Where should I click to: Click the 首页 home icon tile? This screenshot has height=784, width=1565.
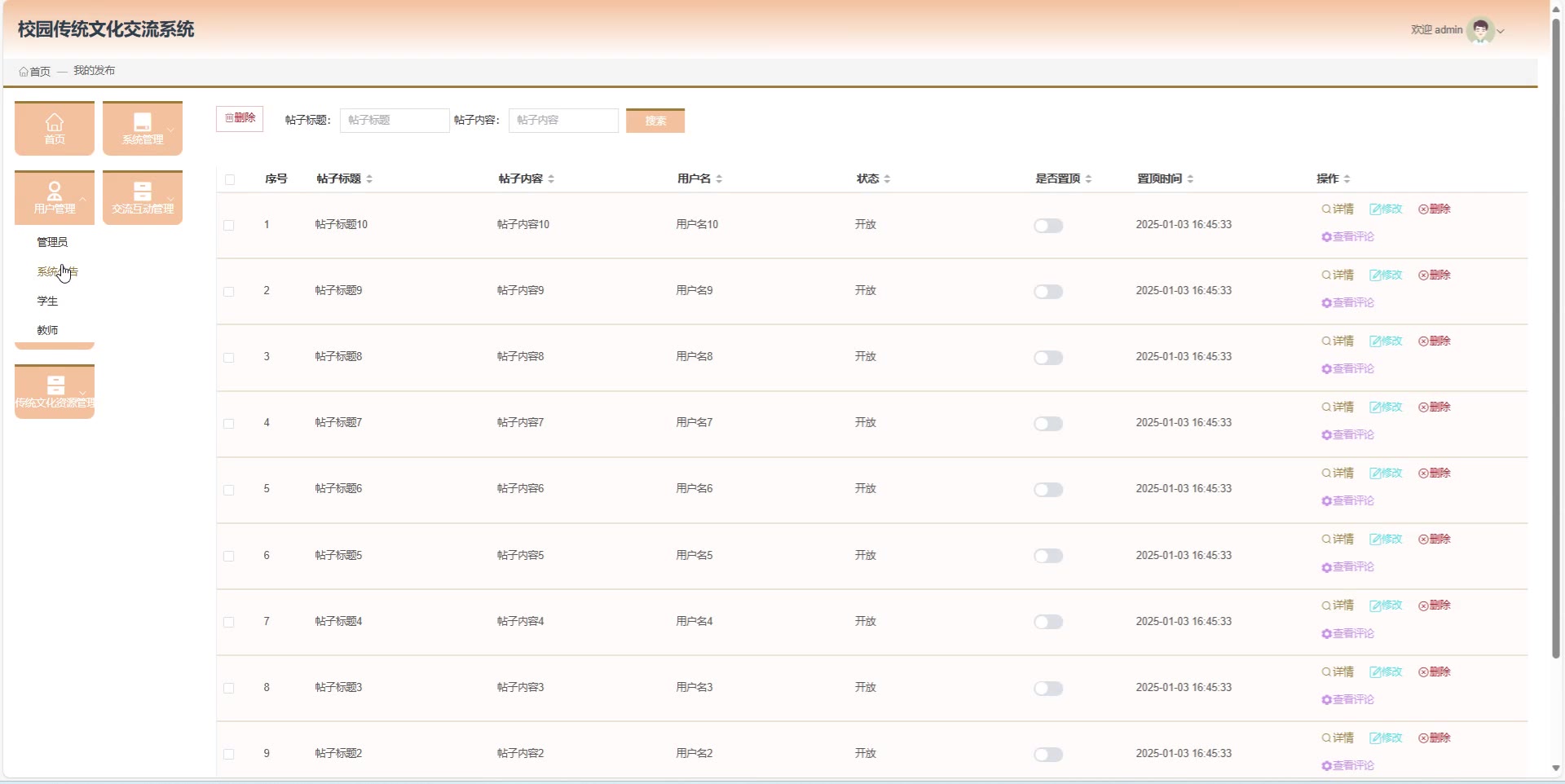pyautogui.click(x=55, y=122)
